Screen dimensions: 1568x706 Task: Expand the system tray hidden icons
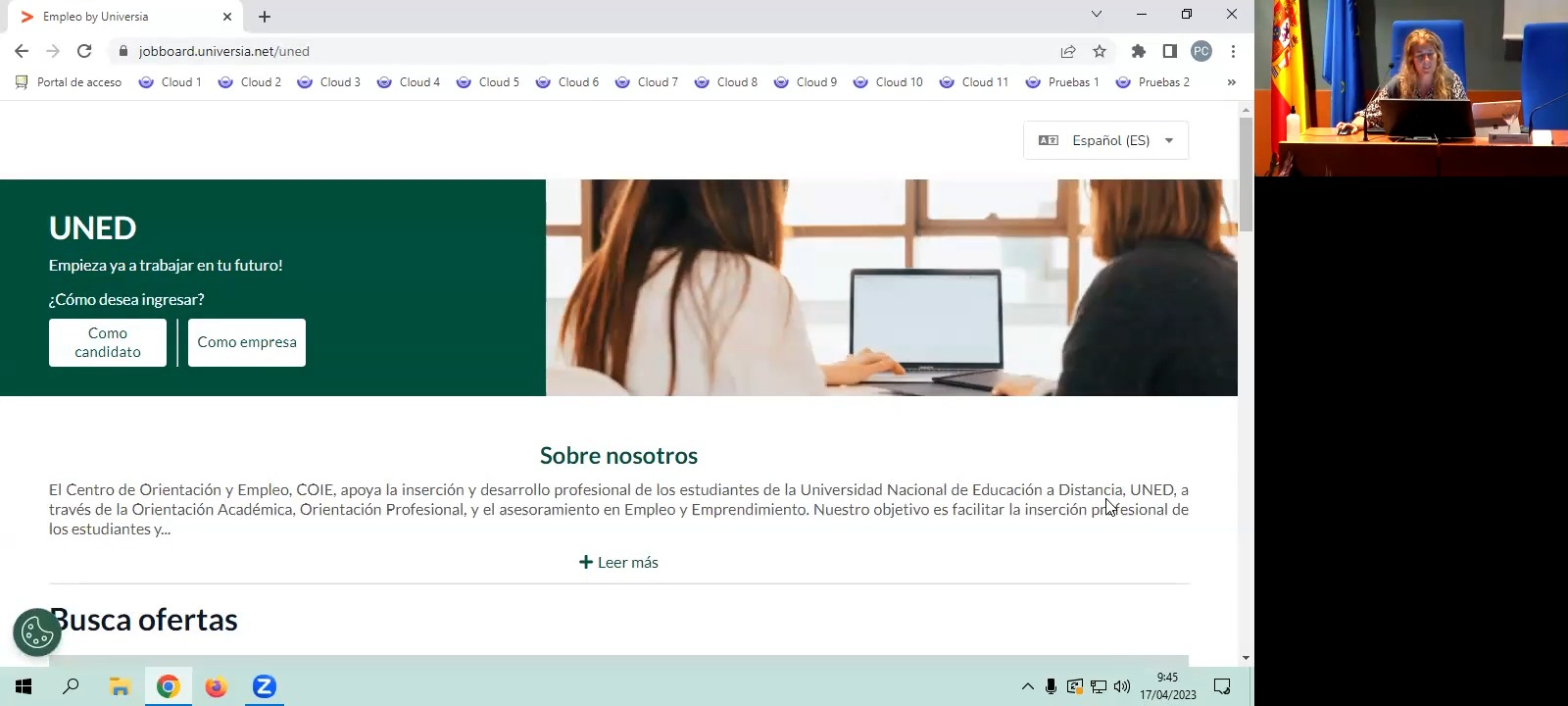click(1027, 686)
